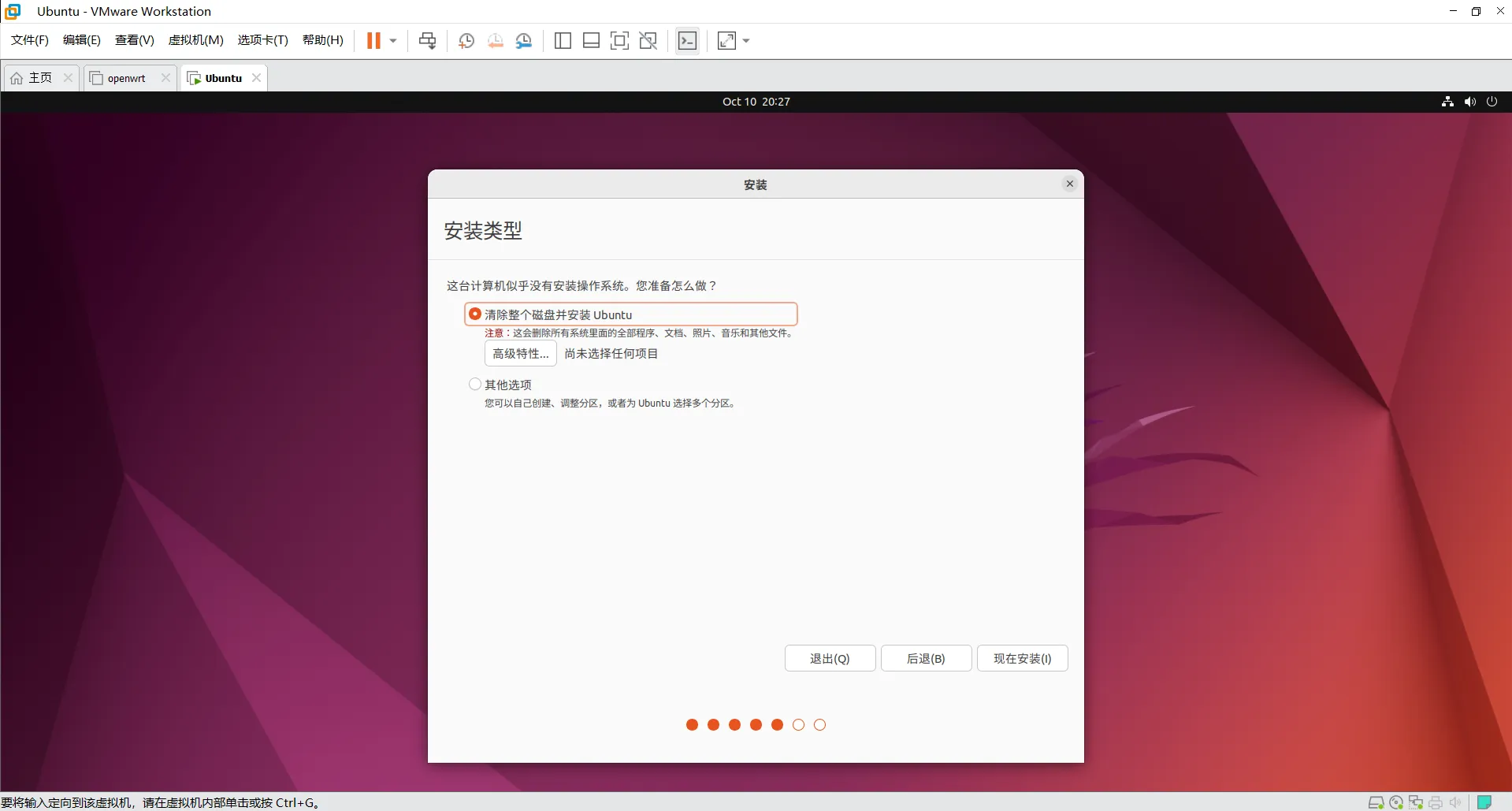Click the network adapter status icon
The image size is (1512, 811).
point(1416,802)
